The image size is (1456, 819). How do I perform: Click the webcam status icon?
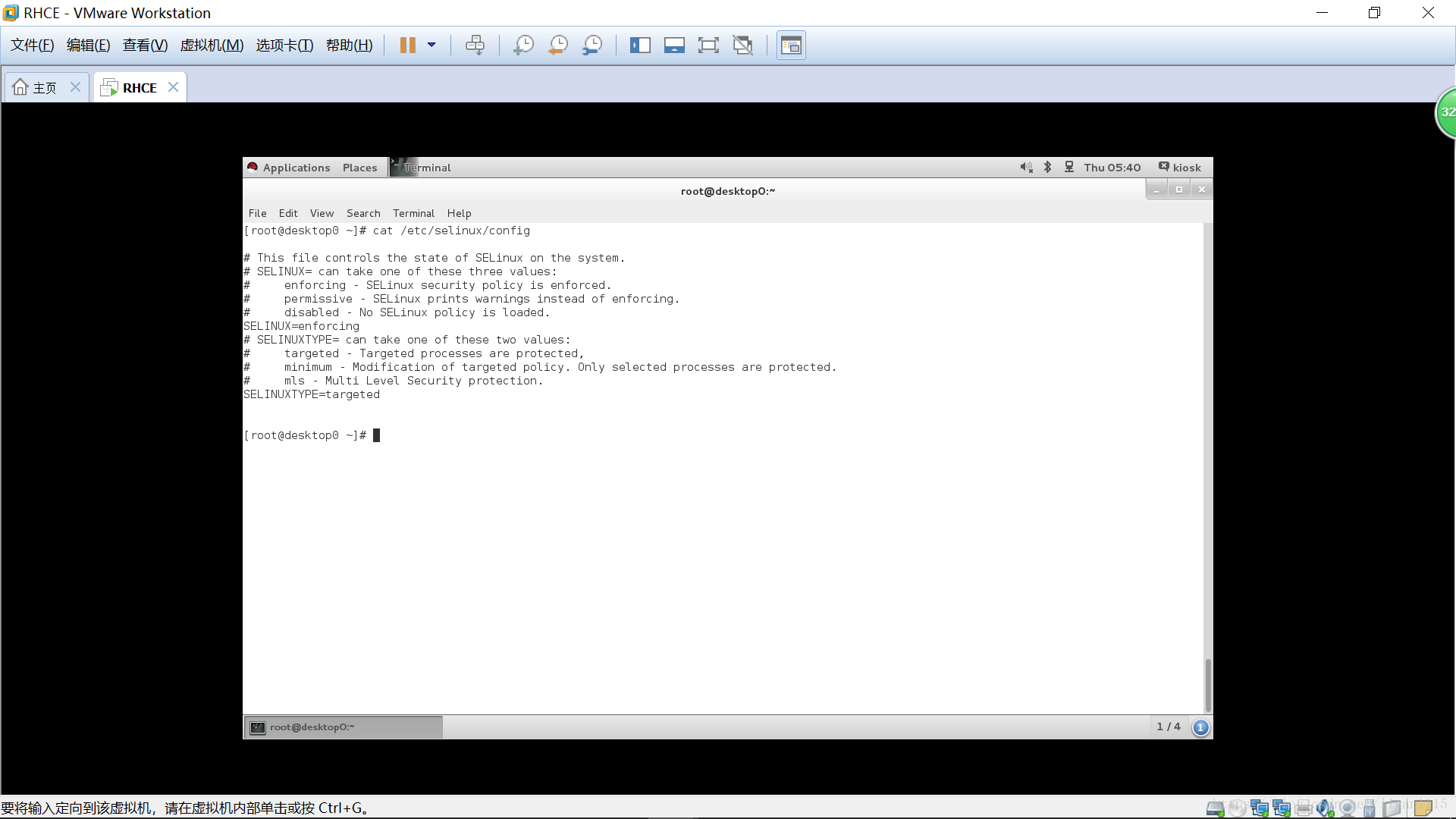pyautogui.click(x=1348, y=808)
